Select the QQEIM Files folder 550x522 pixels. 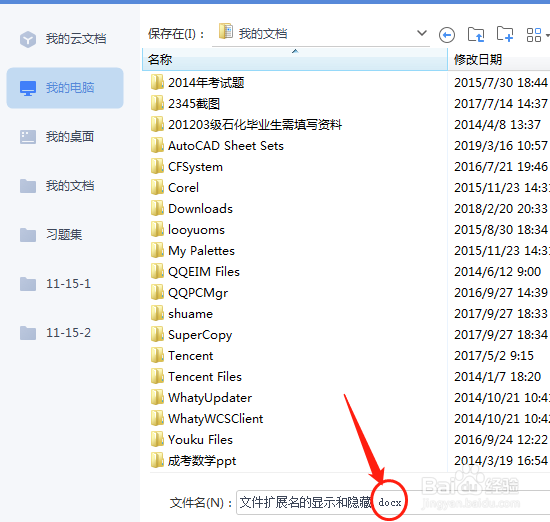195,272
